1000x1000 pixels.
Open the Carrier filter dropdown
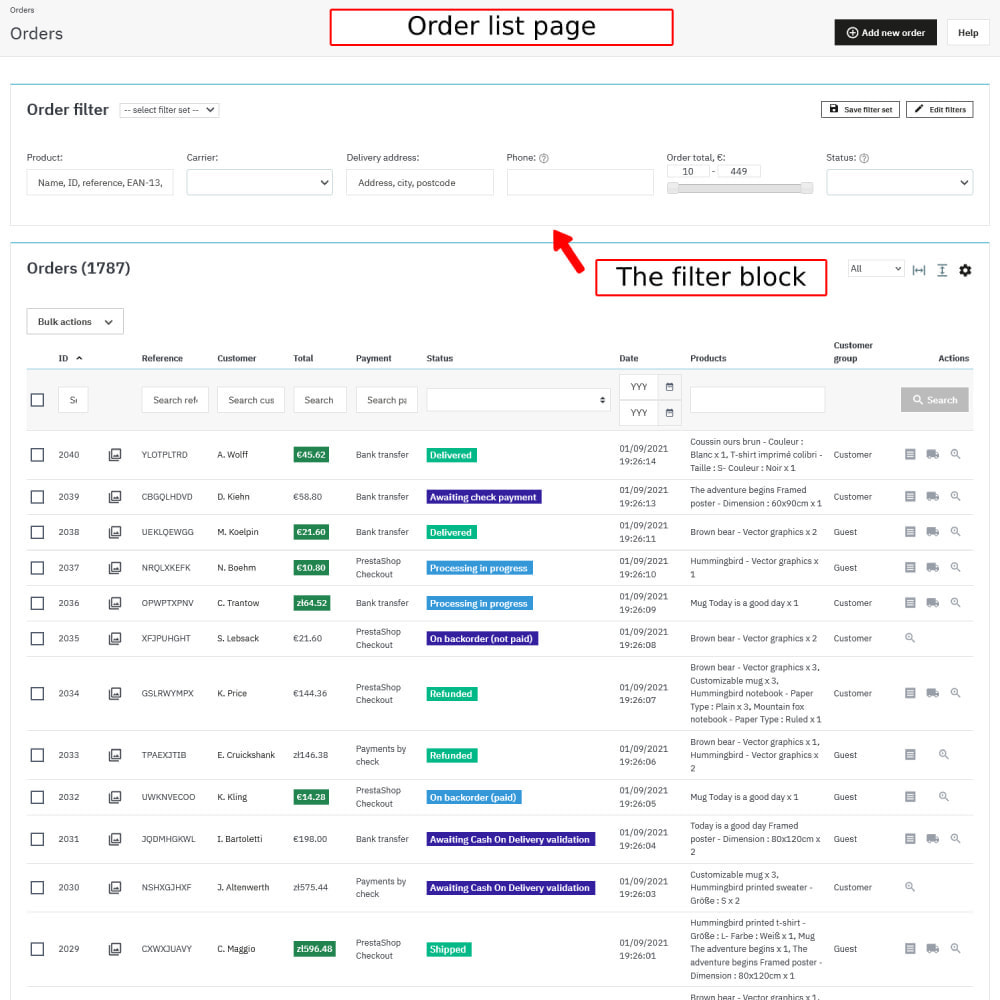point(260,182)
